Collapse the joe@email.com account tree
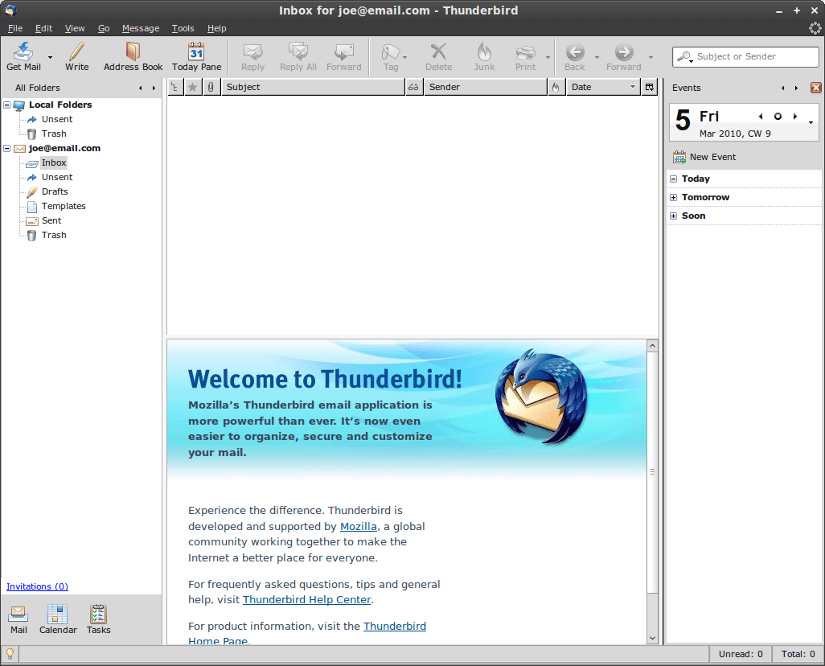 [7, 149]
